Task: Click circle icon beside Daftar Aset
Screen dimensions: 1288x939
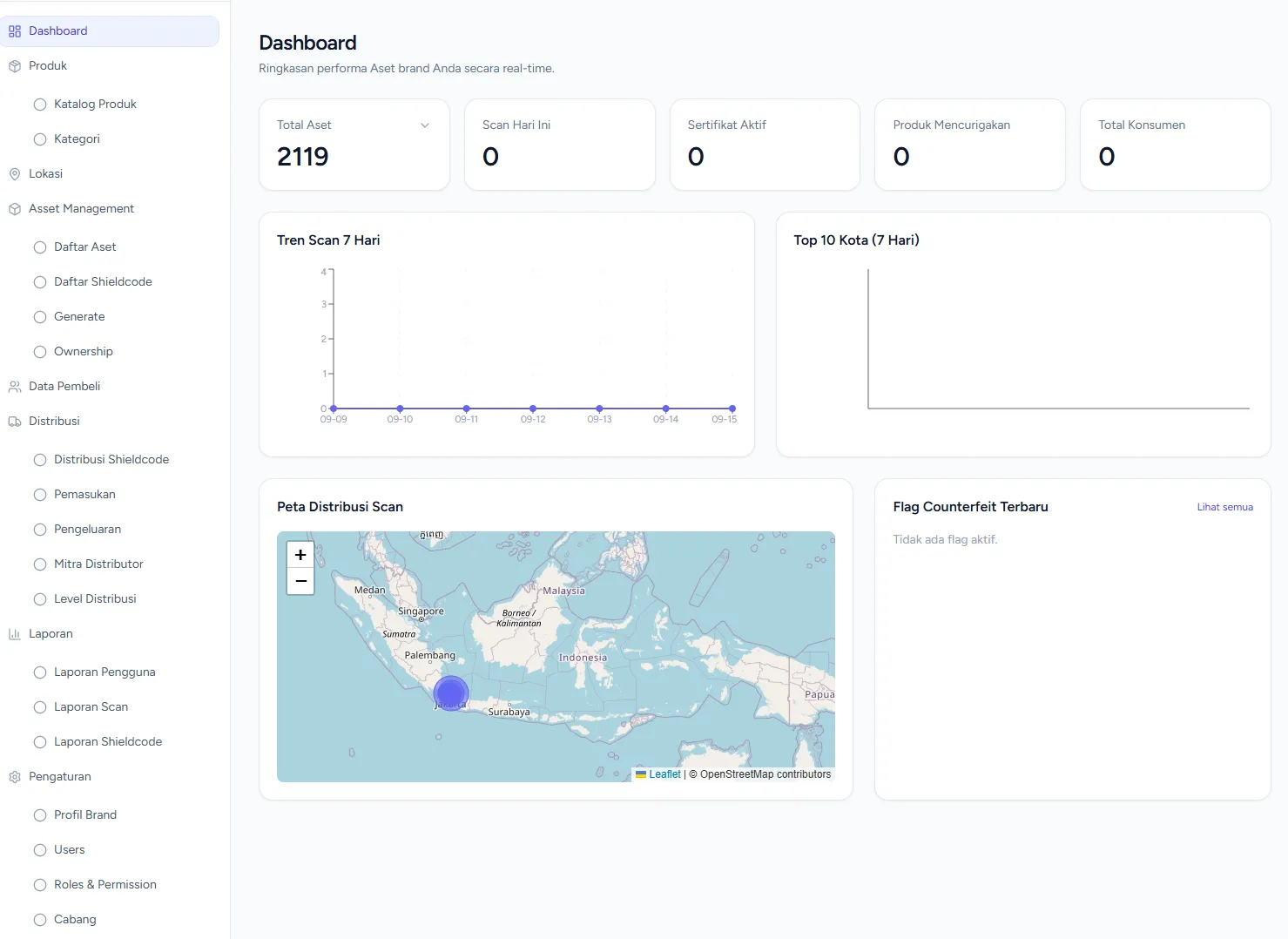Action: point(40,247)
